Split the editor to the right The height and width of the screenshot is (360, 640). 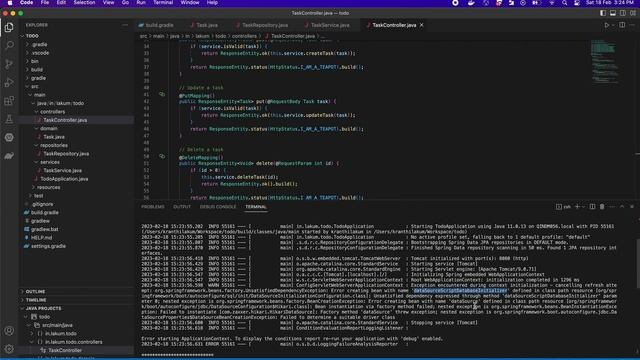(x=622, y=25)
